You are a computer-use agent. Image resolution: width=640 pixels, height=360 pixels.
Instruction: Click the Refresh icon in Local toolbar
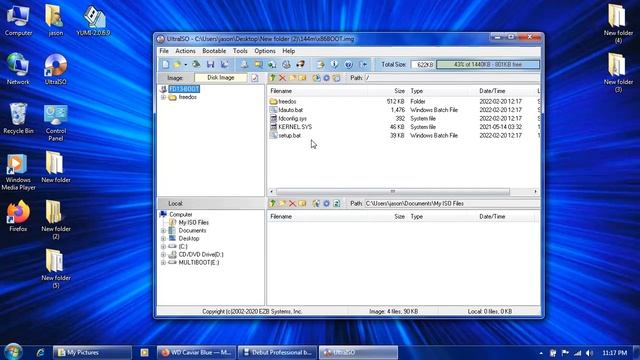tap(336, 203)
